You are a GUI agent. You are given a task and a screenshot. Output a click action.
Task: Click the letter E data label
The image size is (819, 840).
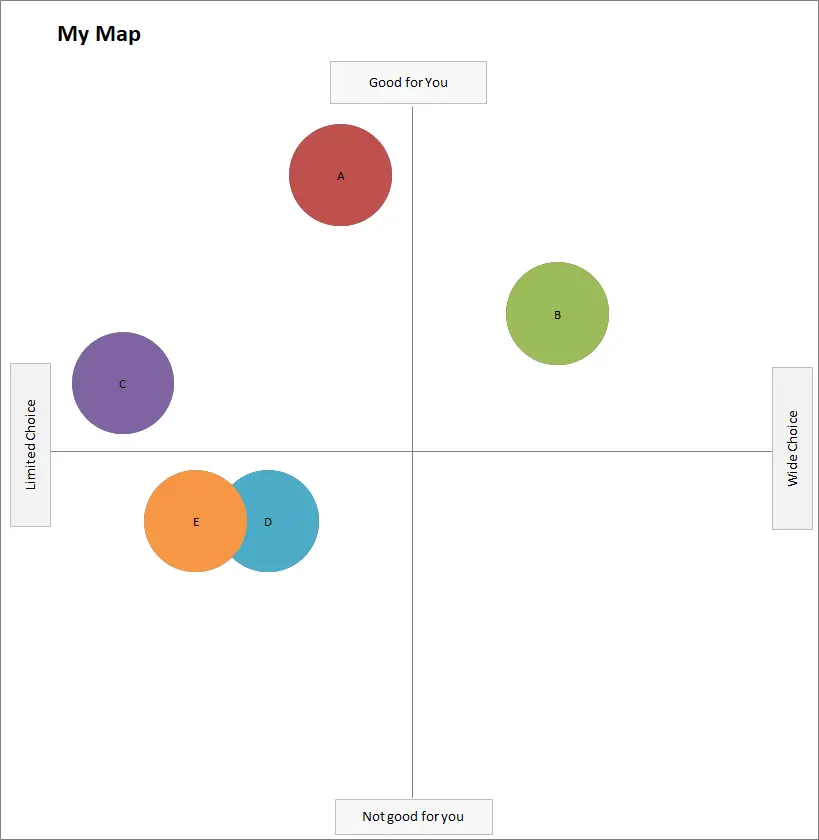pos(196,522)
